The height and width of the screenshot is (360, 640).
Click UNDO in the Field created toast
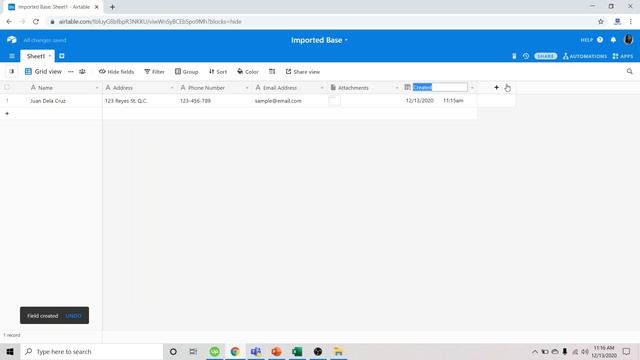(73, 316)
